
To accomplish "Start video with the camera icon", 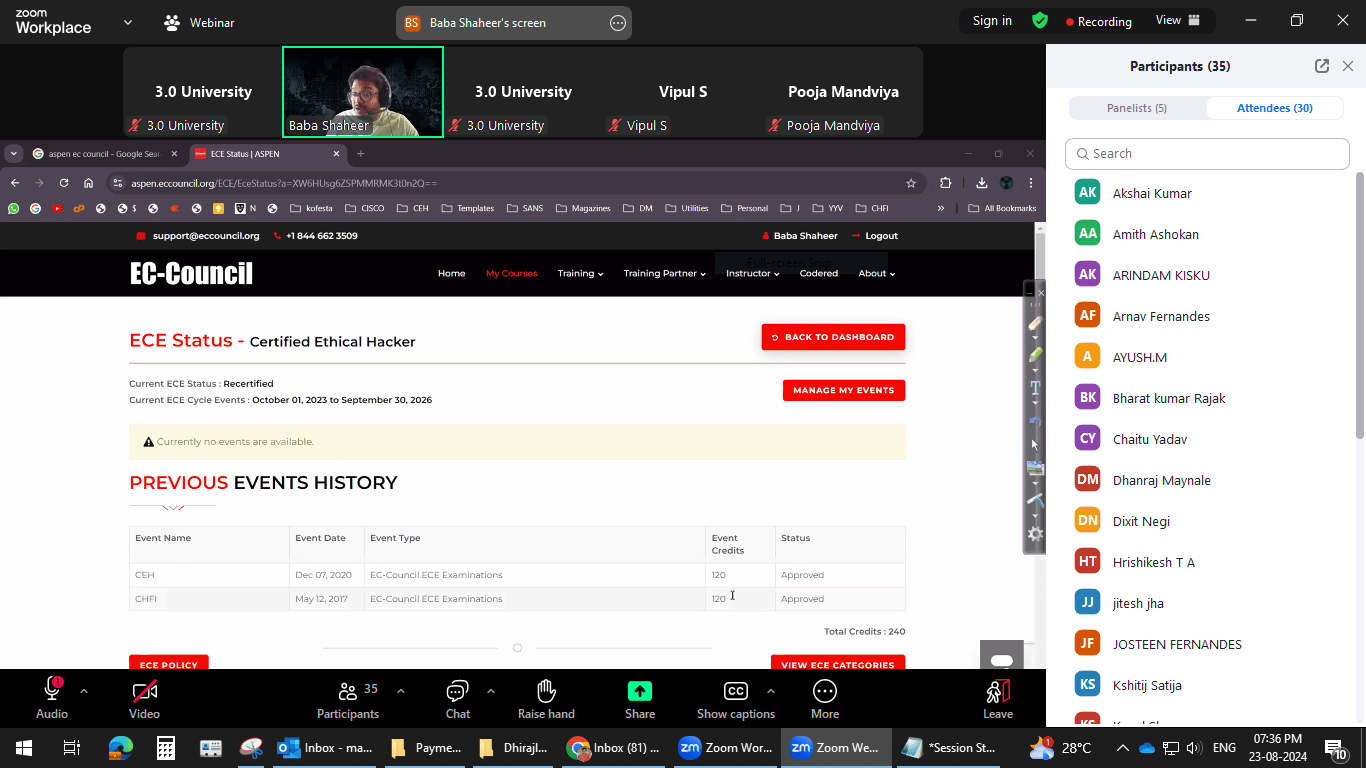I will [x=144, y=690].
